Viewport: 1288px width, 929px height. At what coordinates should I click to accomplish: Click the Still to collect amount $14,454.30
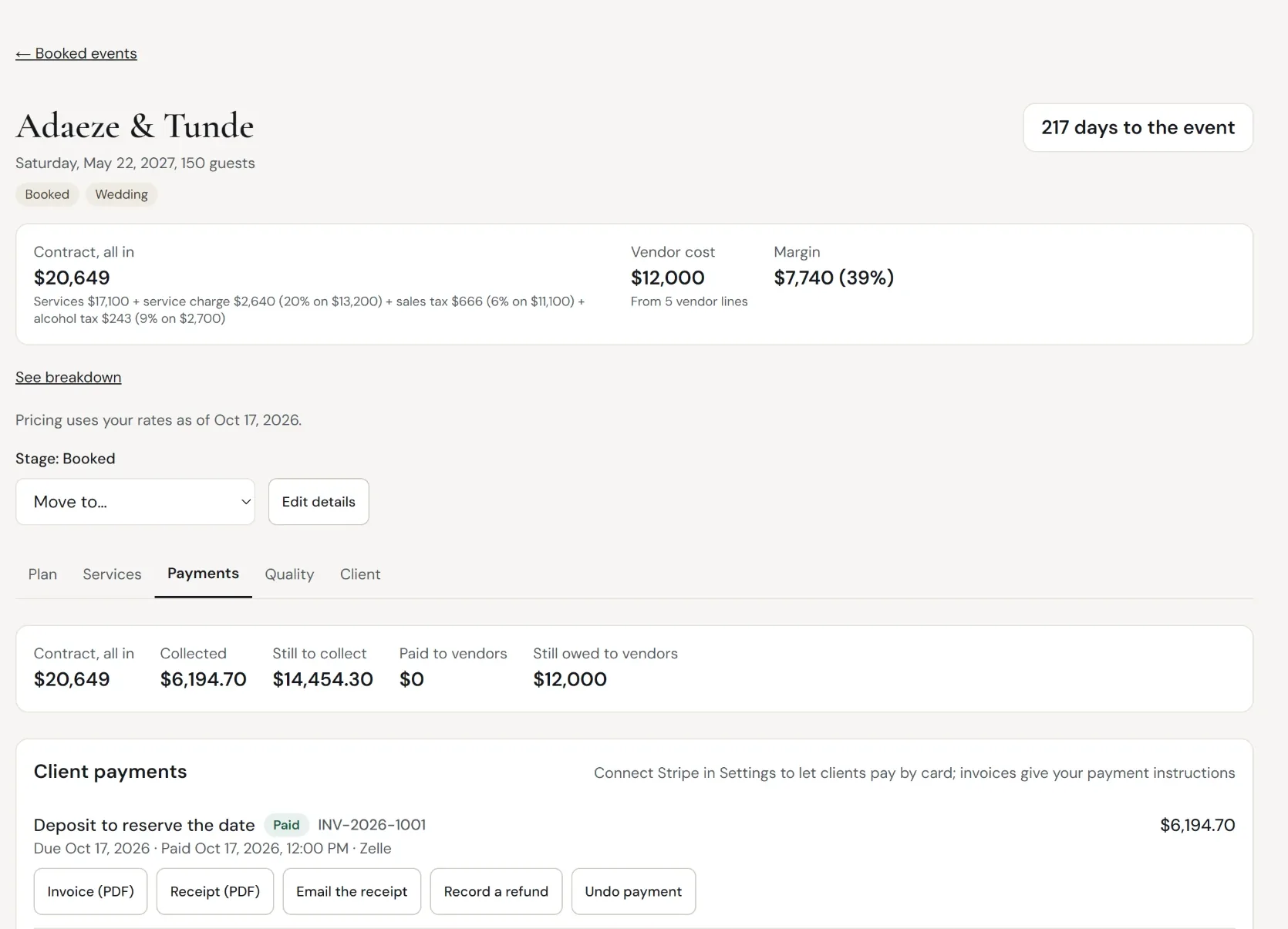pyautogui.click(x=322, y=679)
